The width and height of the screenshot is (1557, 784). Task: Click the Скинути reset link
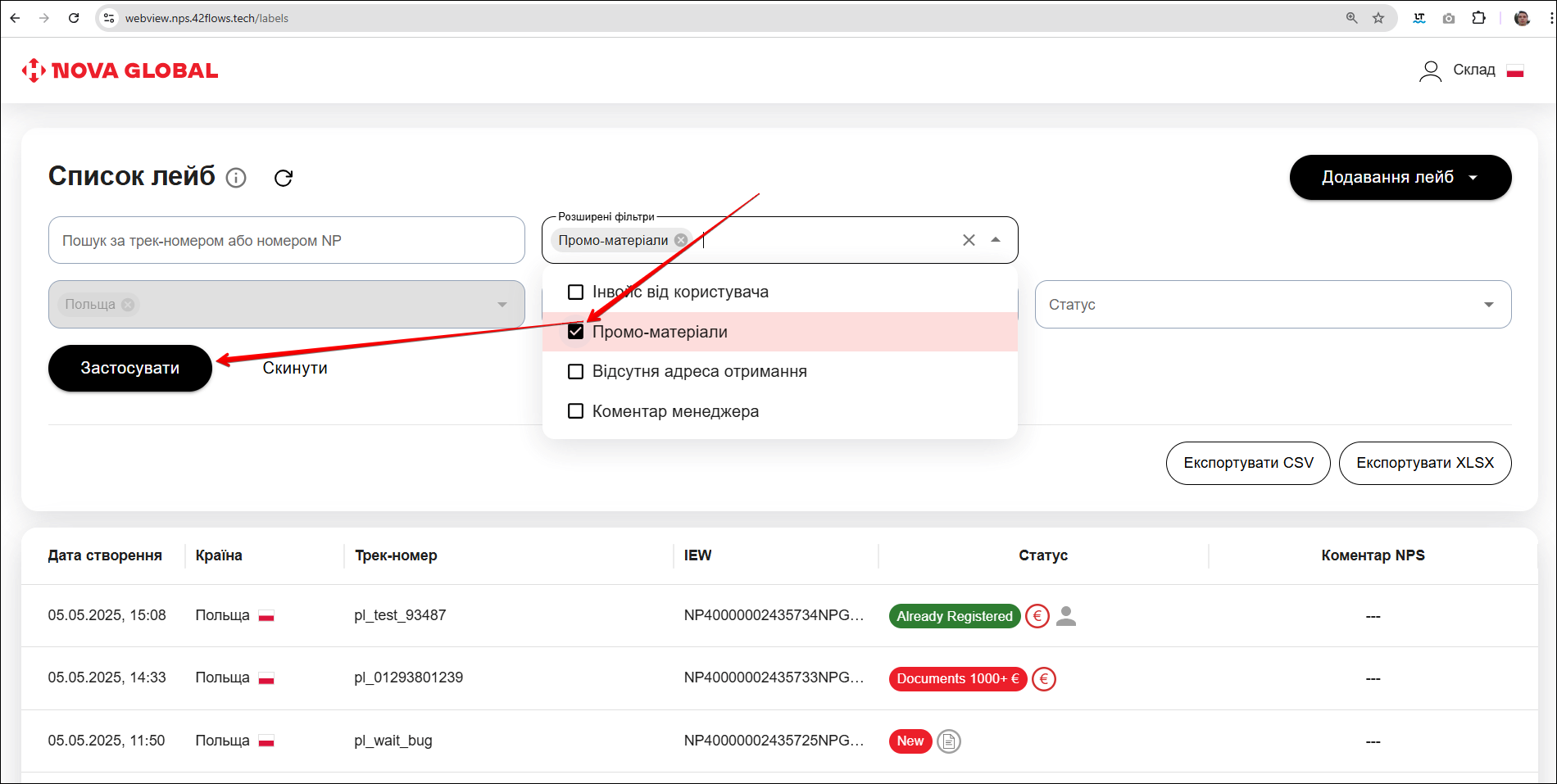pos(295,369)
